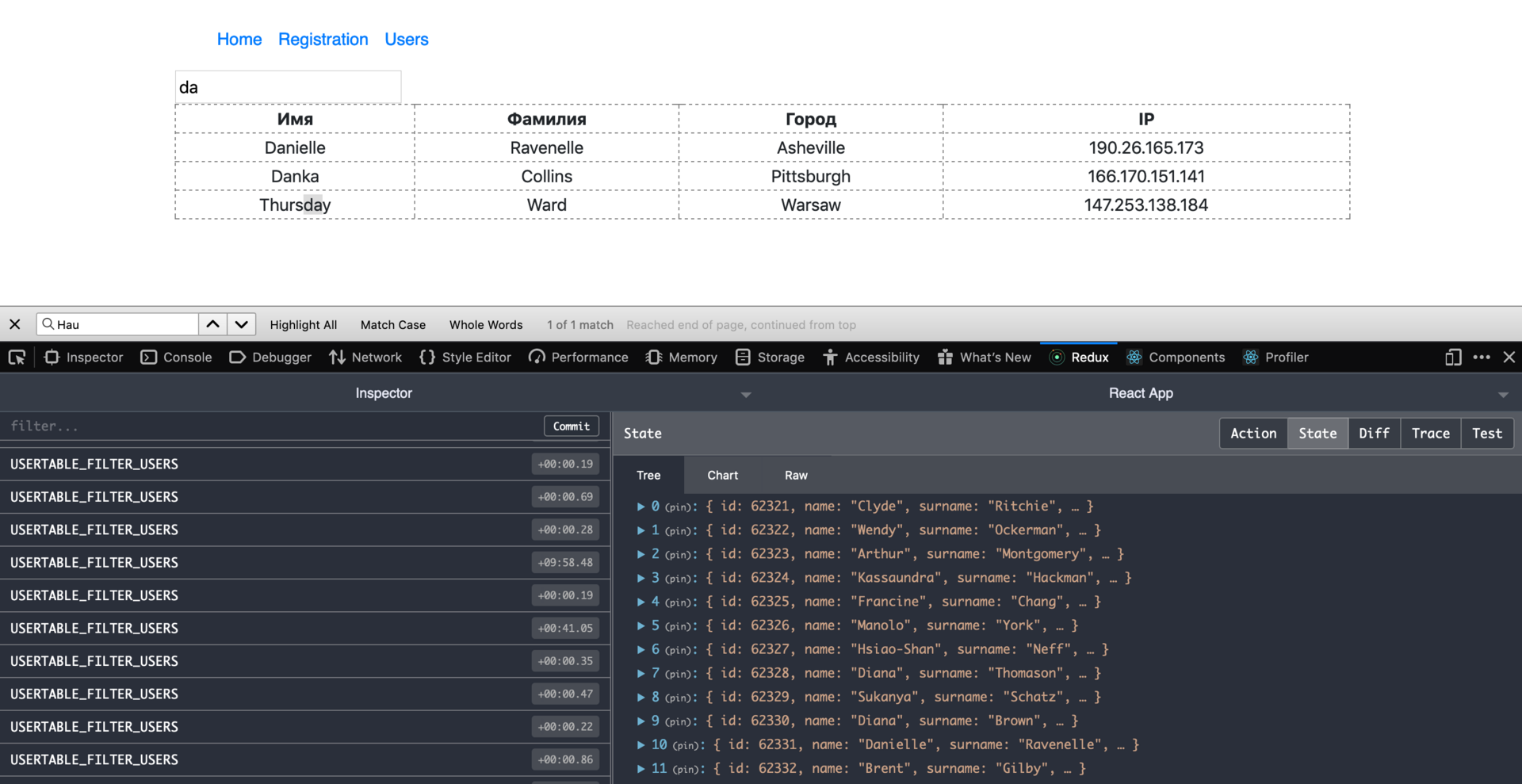Expand state item 7 Diana Thomason
Screen dimensions: 1522x784
[x=641, y=673]
